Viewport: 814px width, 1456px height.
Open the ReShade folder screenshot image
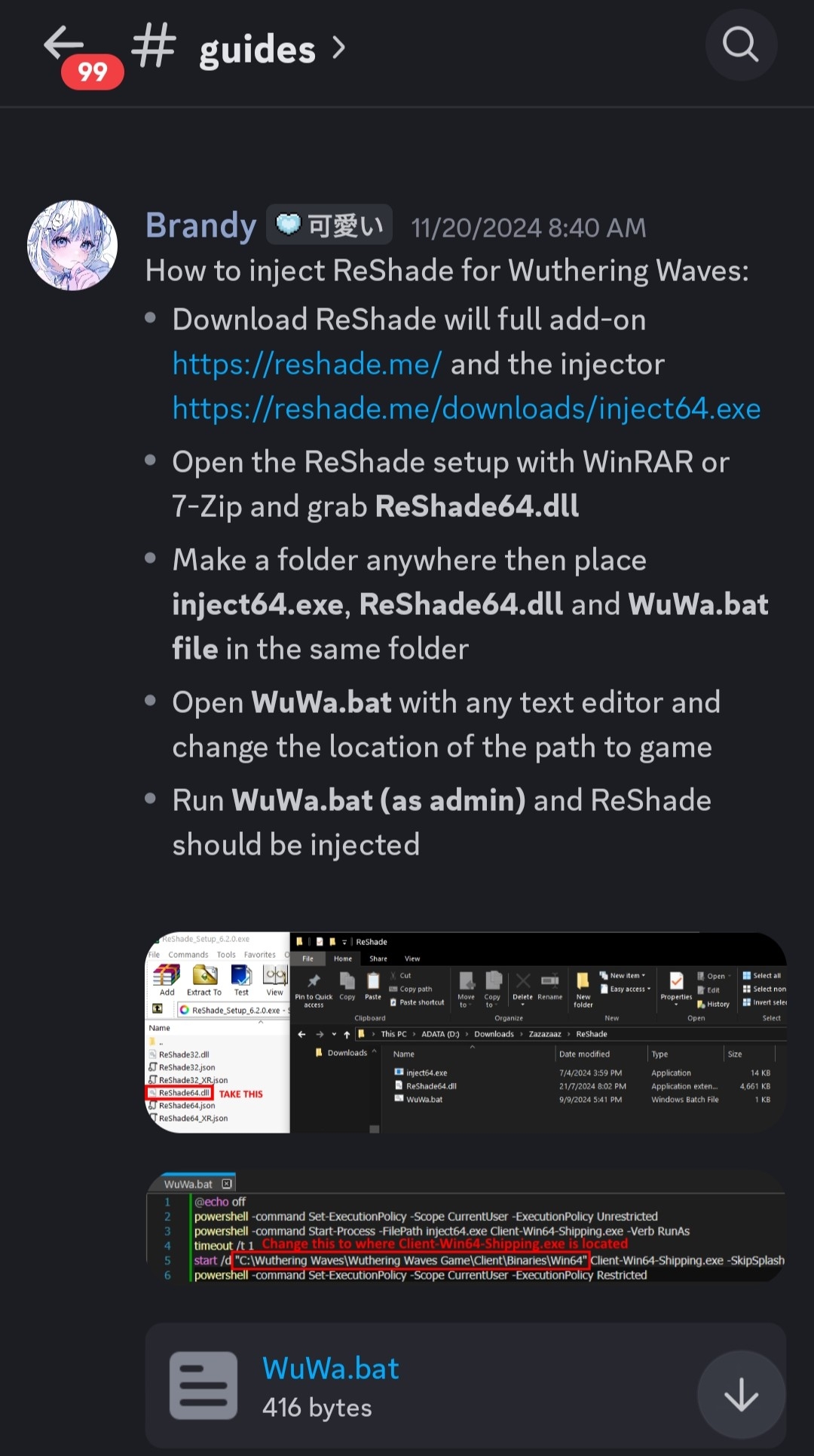465,1032
